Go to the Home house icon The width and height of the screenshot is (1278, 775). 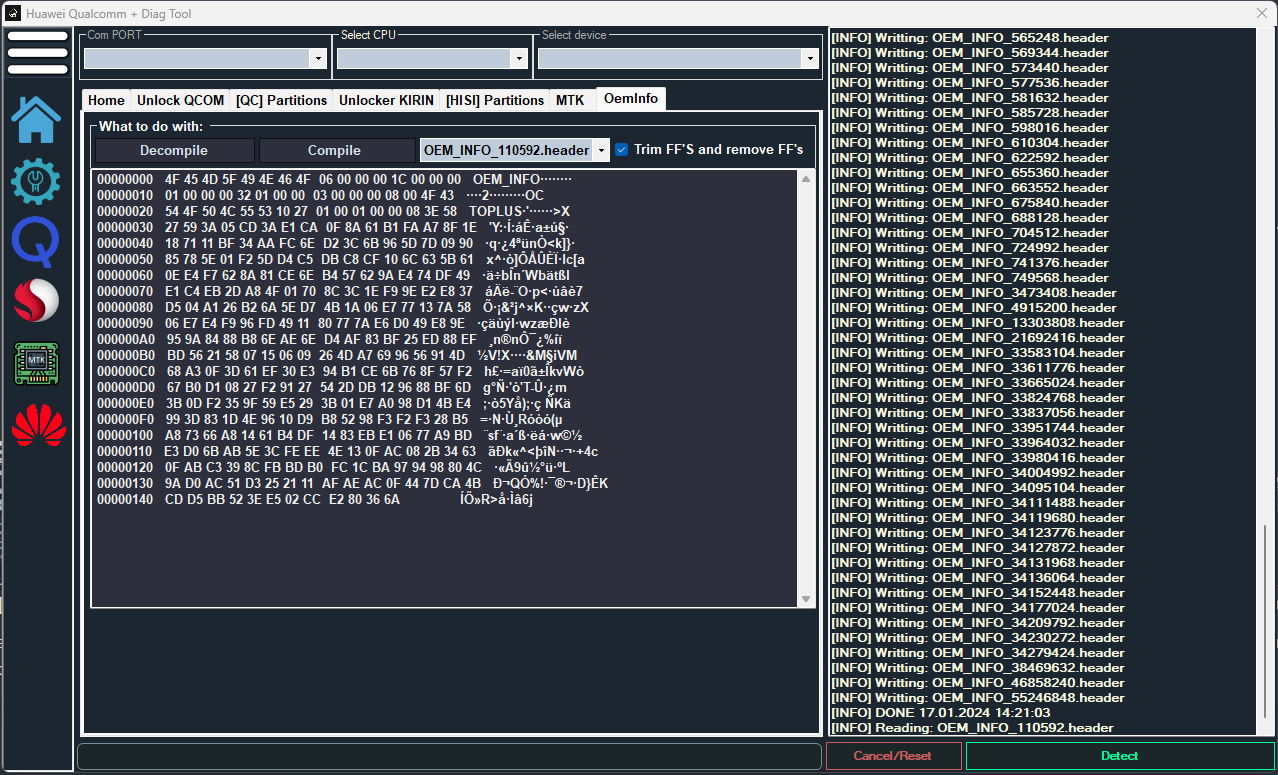(36, 120)
